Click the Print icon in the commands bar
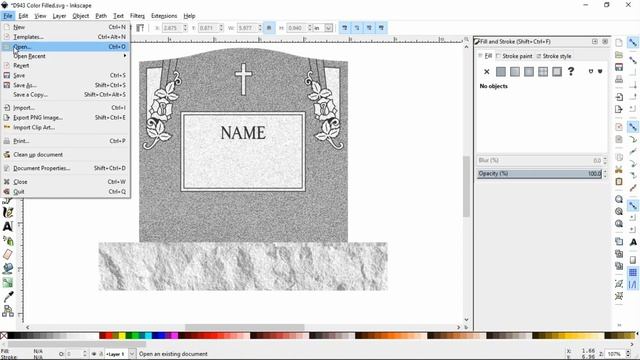The height and width of the screenshot is (360, 640). [619, 79]
